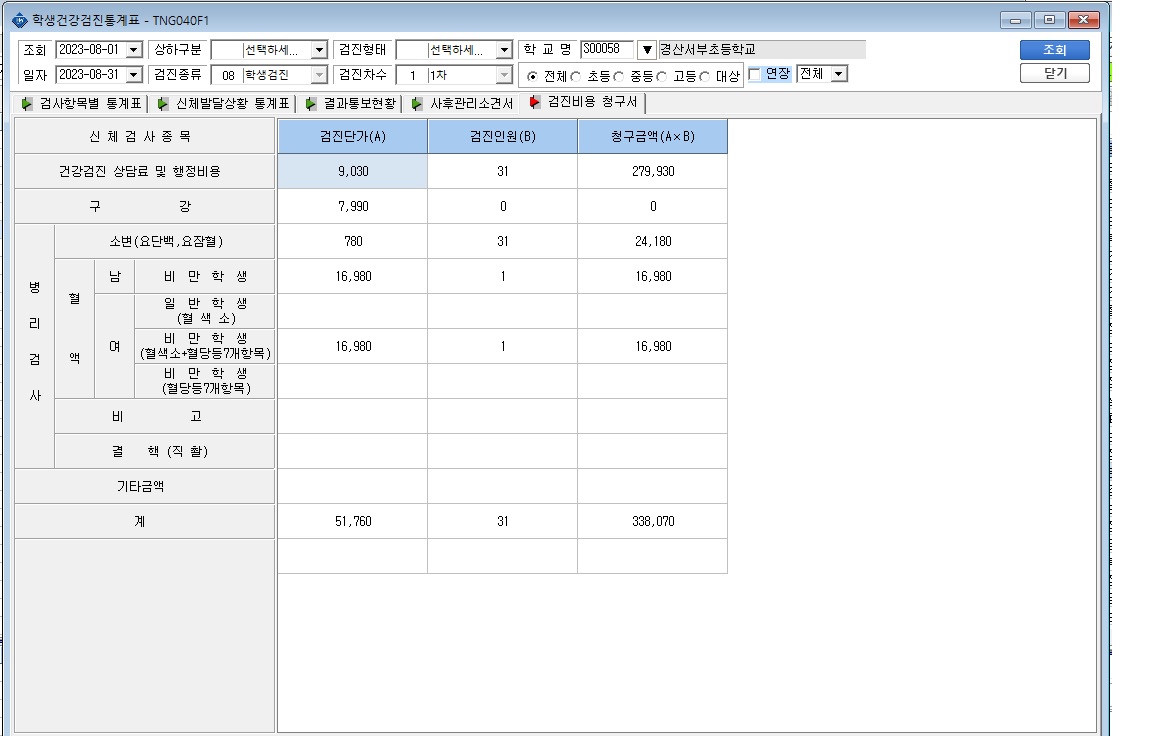The image size is (1152, 736).
Task: Click green arrow icon of 신체발달상황 통계표 tab
Action: tap(163, 104)
